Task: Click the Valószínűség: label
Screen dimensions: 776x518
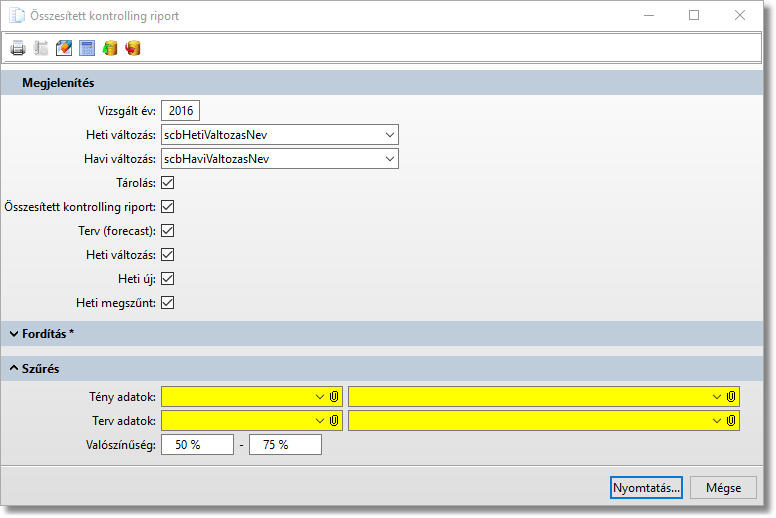Action: click(x=121, y=445)
